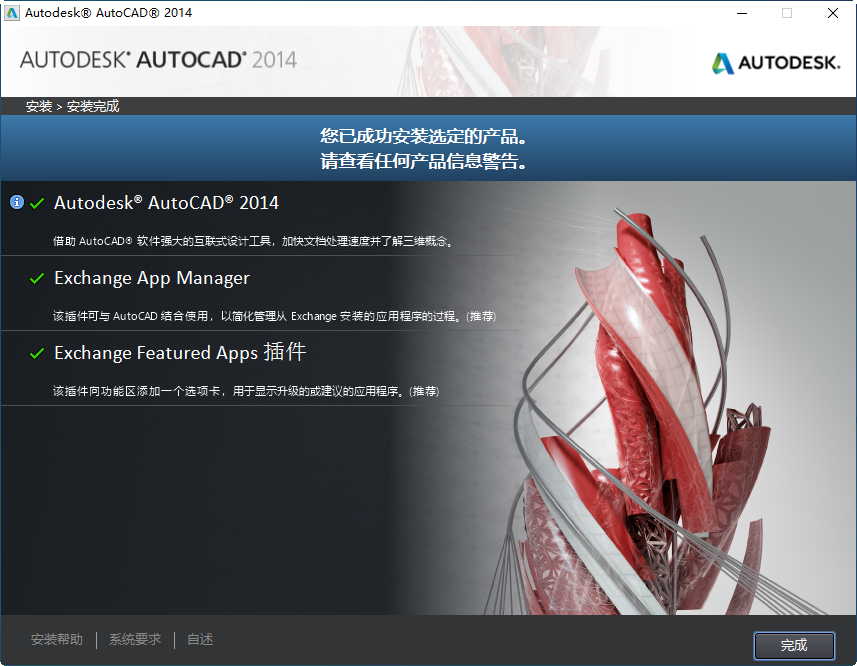Screen dimensions: 857x666
Task: Open the 自述 readme link
Action: click(200, 639)
